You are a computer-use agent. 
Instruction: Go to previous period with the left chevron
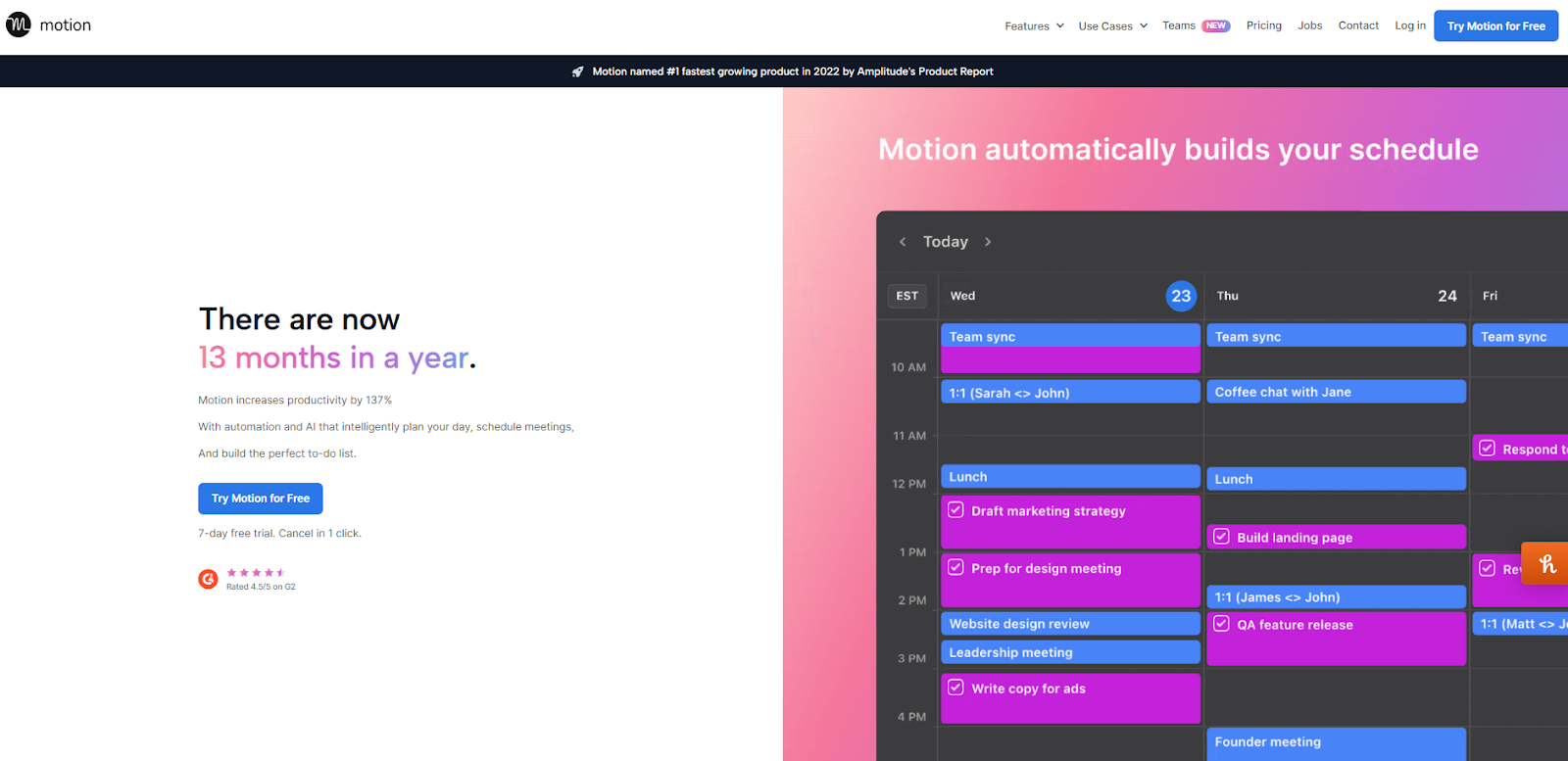click(x=903, y=242)
